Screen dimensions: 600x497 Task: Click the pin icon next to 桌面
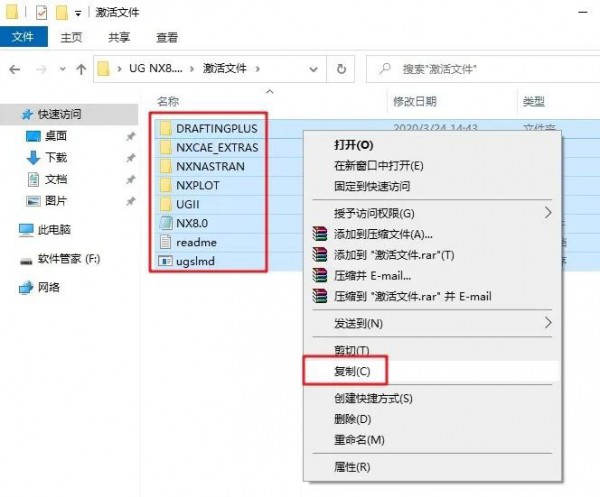131,136
